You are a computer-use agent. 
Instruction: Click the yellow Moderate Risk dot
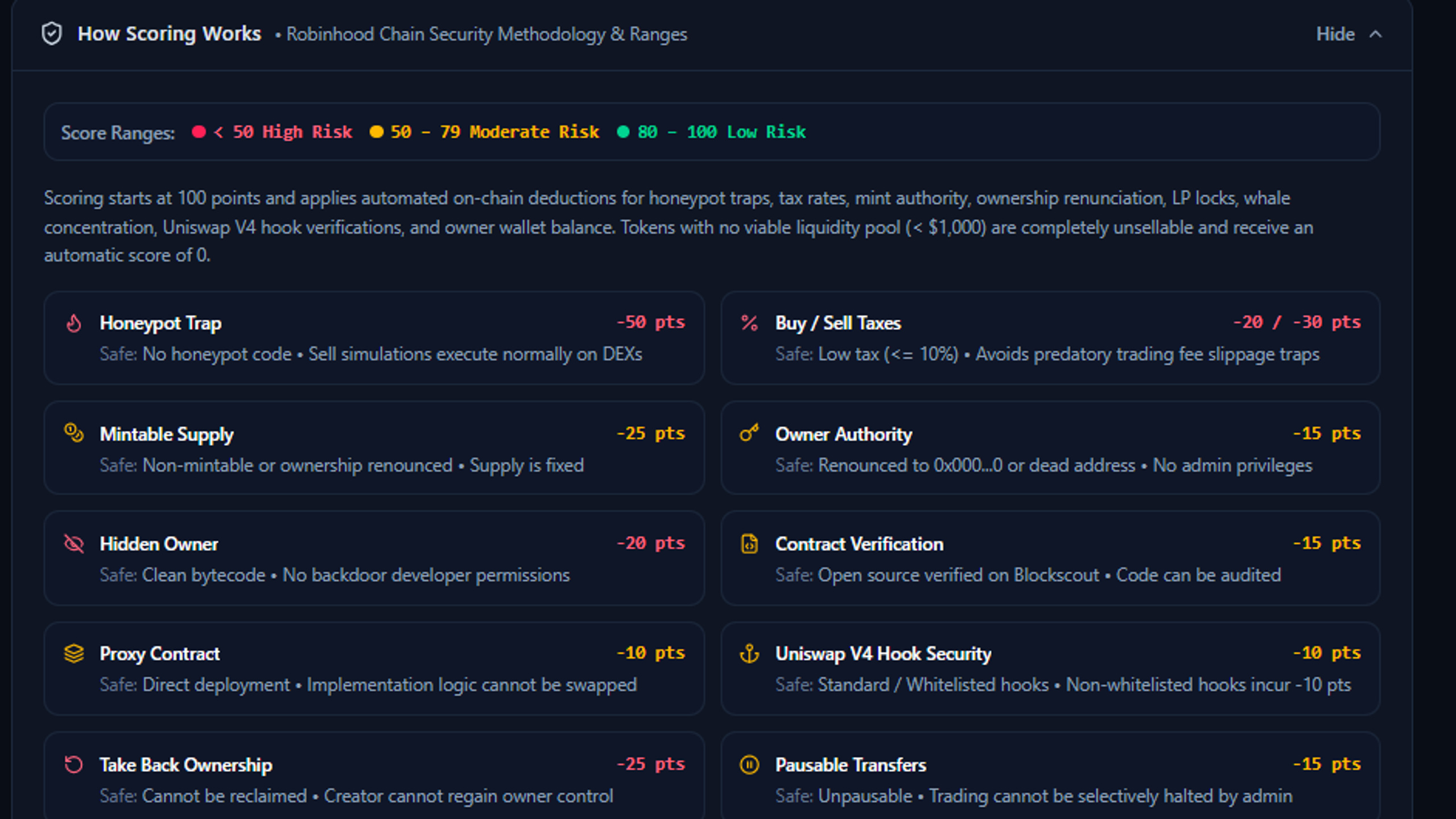tap(376, 132)
